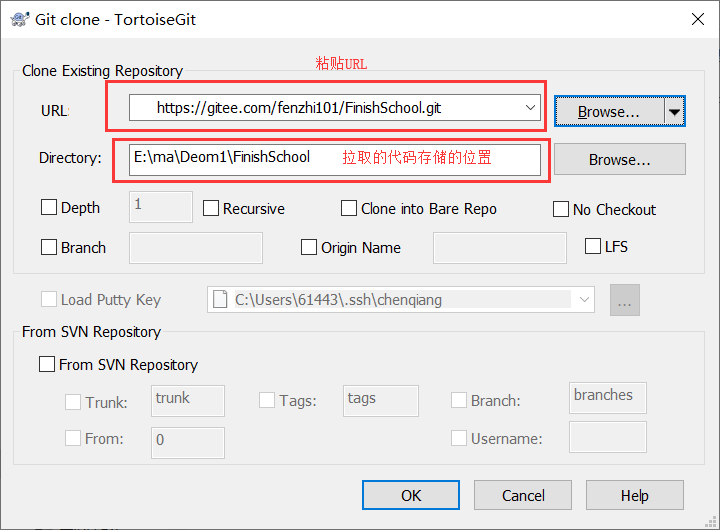Click the branches text field
The height and width of the screenshot is (530, 720).
click(608, 398)
